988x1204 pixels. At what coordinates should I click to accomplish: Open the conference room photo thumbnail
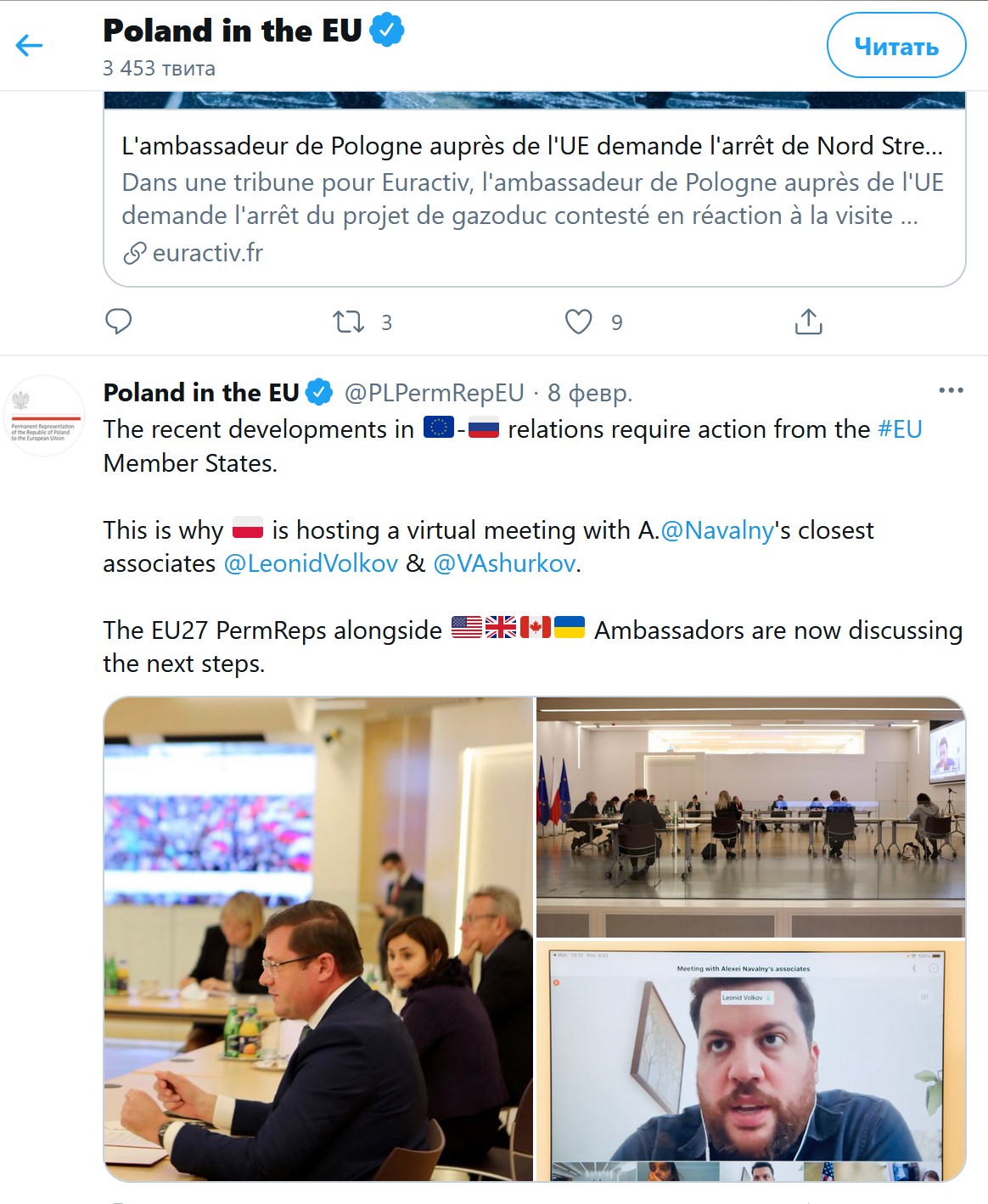coord(750,816)
